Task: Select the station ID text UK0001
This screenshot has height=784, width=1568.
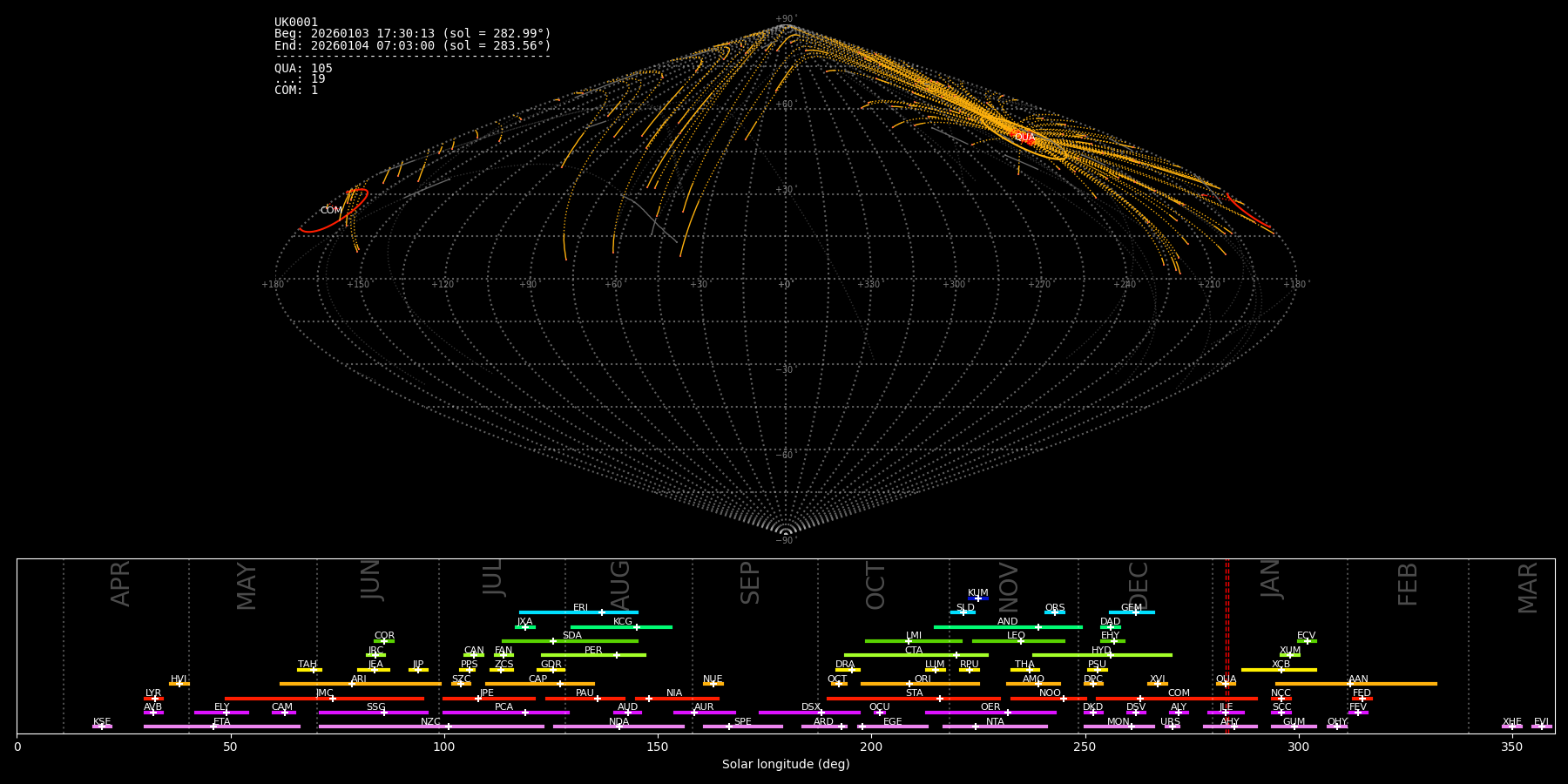Action: pyautogui.click(x=296, y=23)
